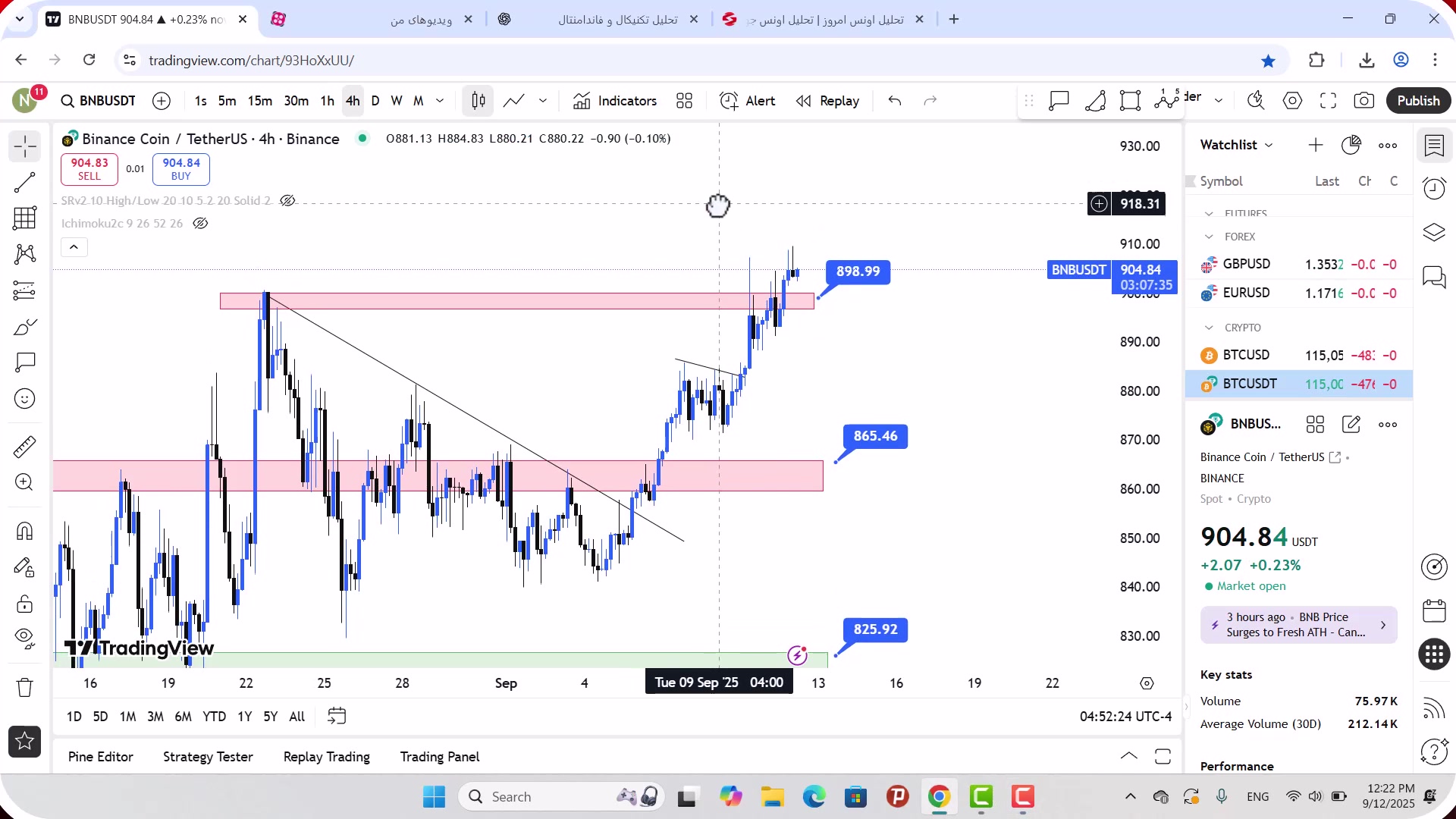1456x819 pixels.
Task: Open the calendar icon in right sidebar
Action: [1434, 611]
